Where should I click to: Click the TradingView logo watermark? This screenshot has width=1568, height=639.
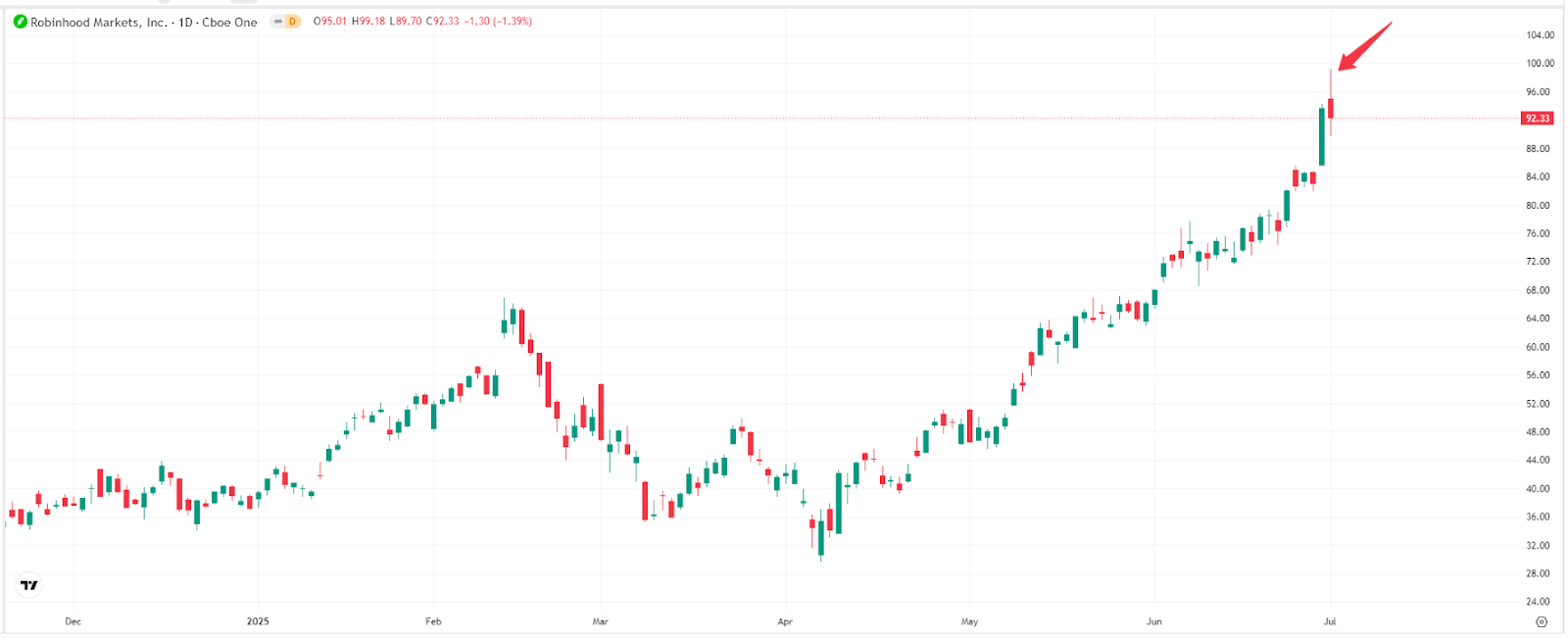tap(29, 585)
